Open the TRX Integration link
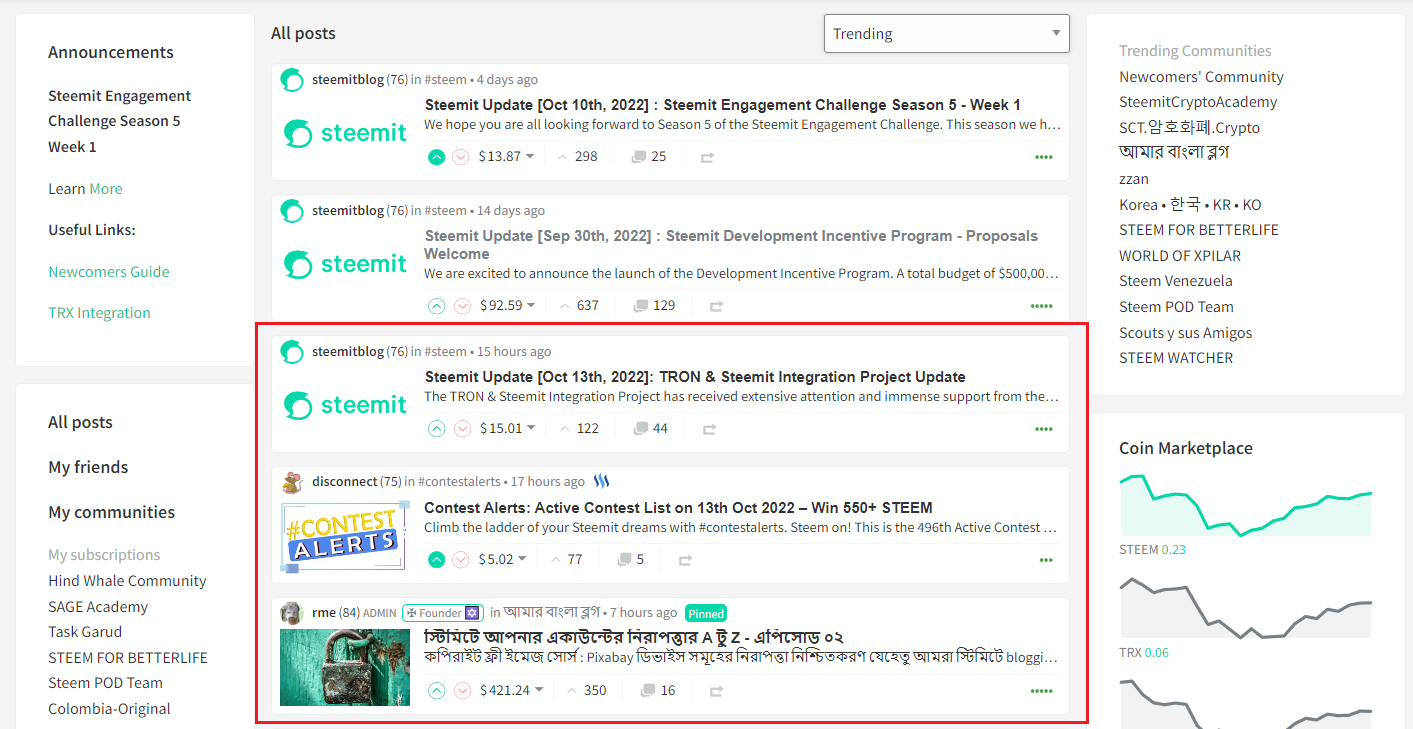This screenshot has width=1413, height=729. point(99,313)
